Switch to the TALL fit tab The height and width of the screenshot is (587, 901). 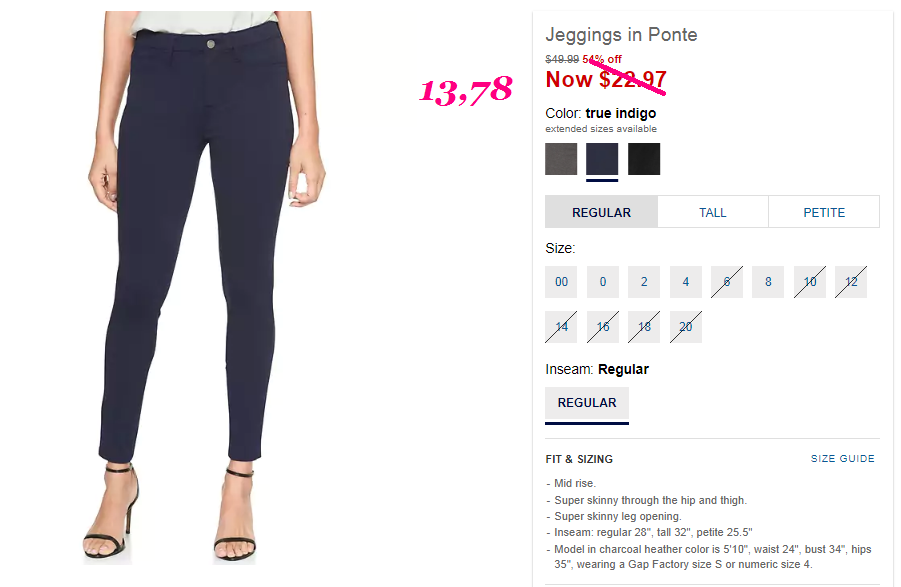(713, 213)
